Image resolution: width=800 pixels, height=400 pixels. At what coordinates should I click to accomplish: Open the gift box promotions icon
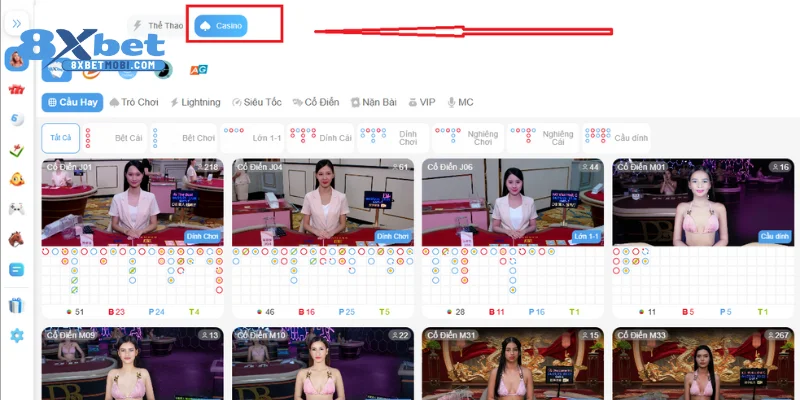(x=16, y=306)
